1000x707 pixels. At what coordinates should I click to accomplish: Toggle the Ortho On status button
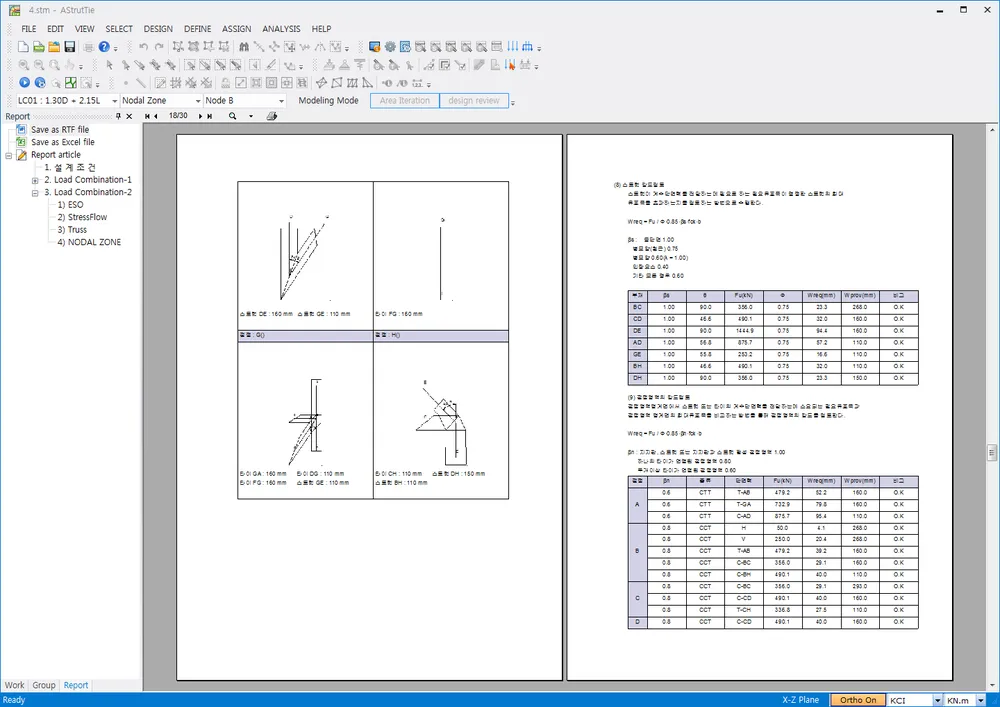pyautogui.click(x=858, y=700)
